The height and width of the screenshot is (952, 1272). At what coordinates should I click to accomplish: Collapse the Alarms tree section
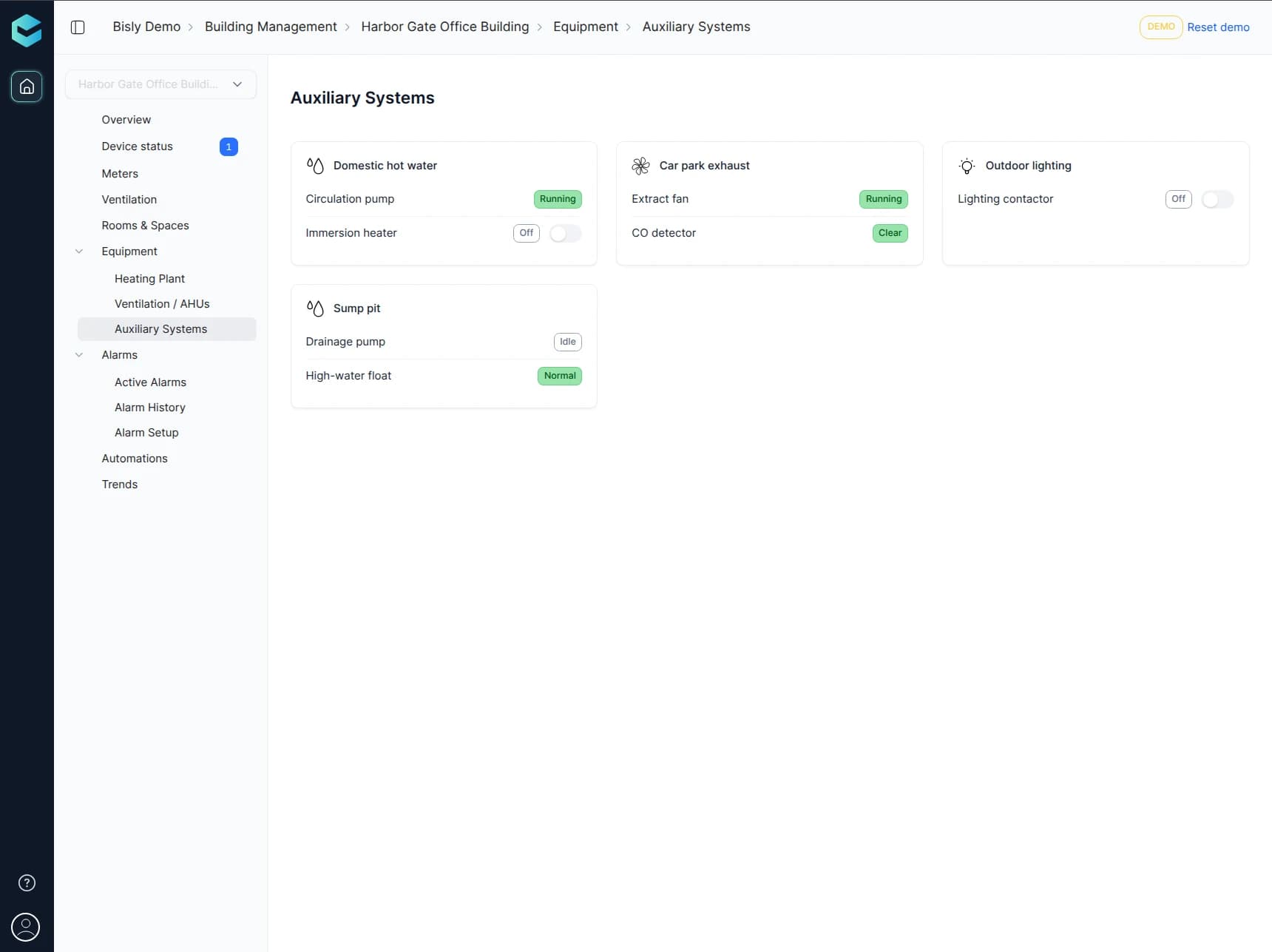[x=79, y=355]
